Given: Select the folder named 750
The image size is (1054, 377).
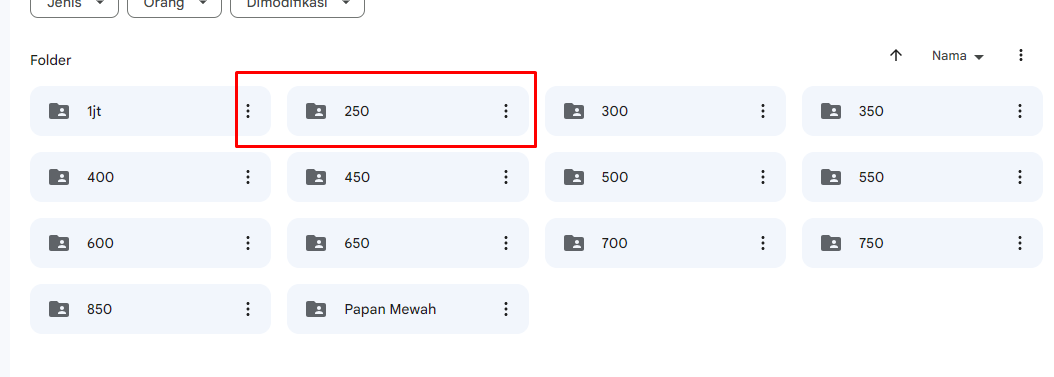Looking at the screenshot, I should [x=922, y=243].
